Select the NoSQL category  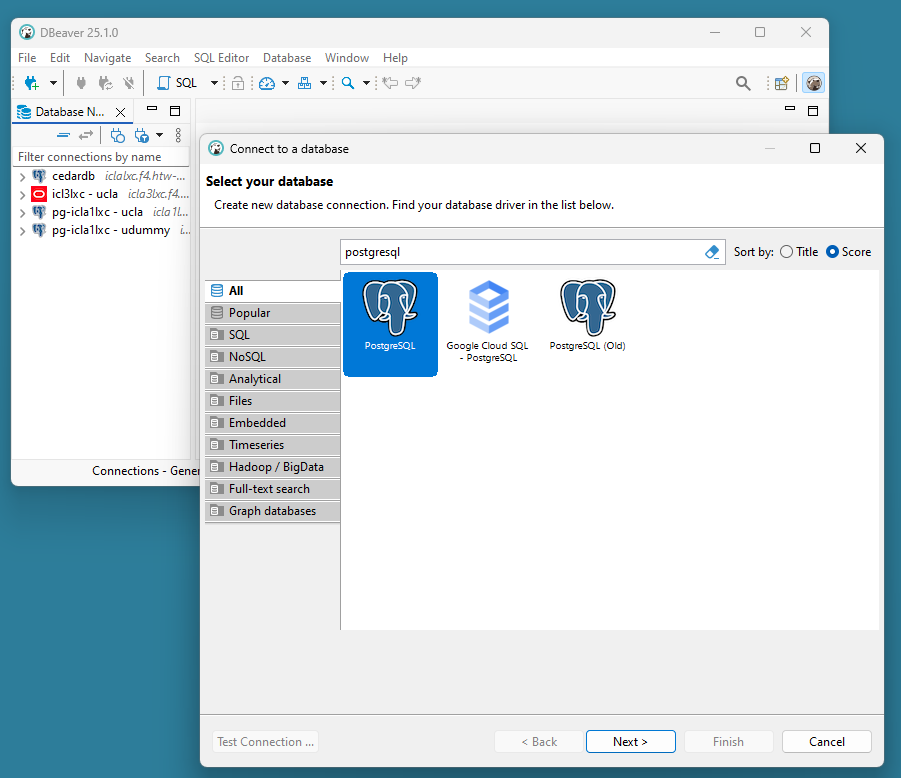pyautogui.click(x=272, y=357)
